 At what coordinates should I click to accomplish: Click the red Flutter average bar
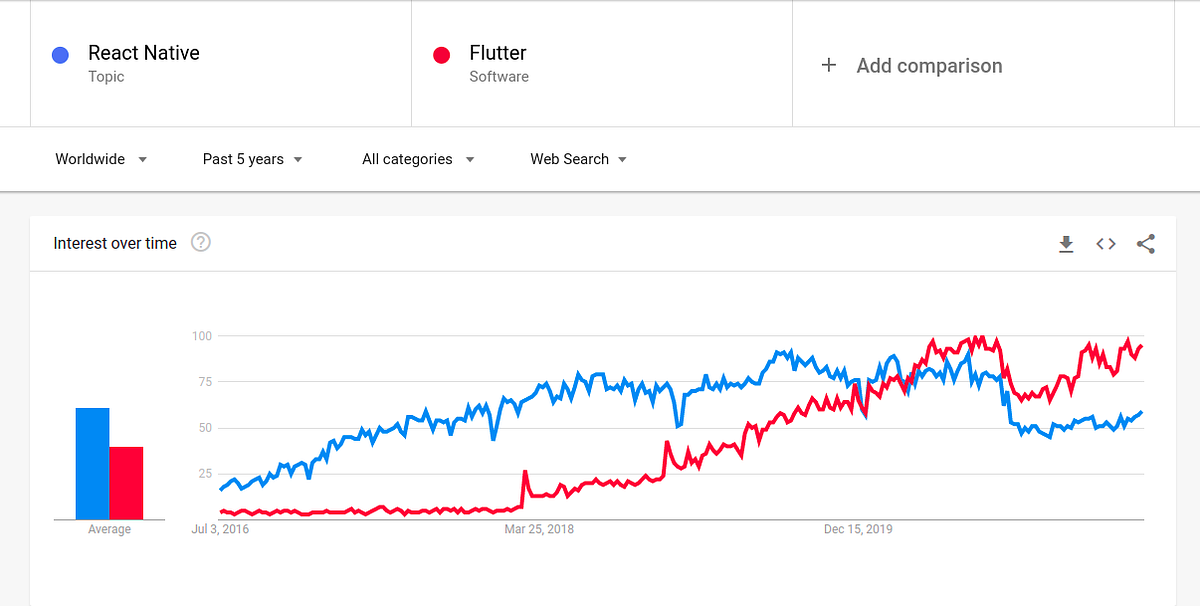[x=126, y=483]
